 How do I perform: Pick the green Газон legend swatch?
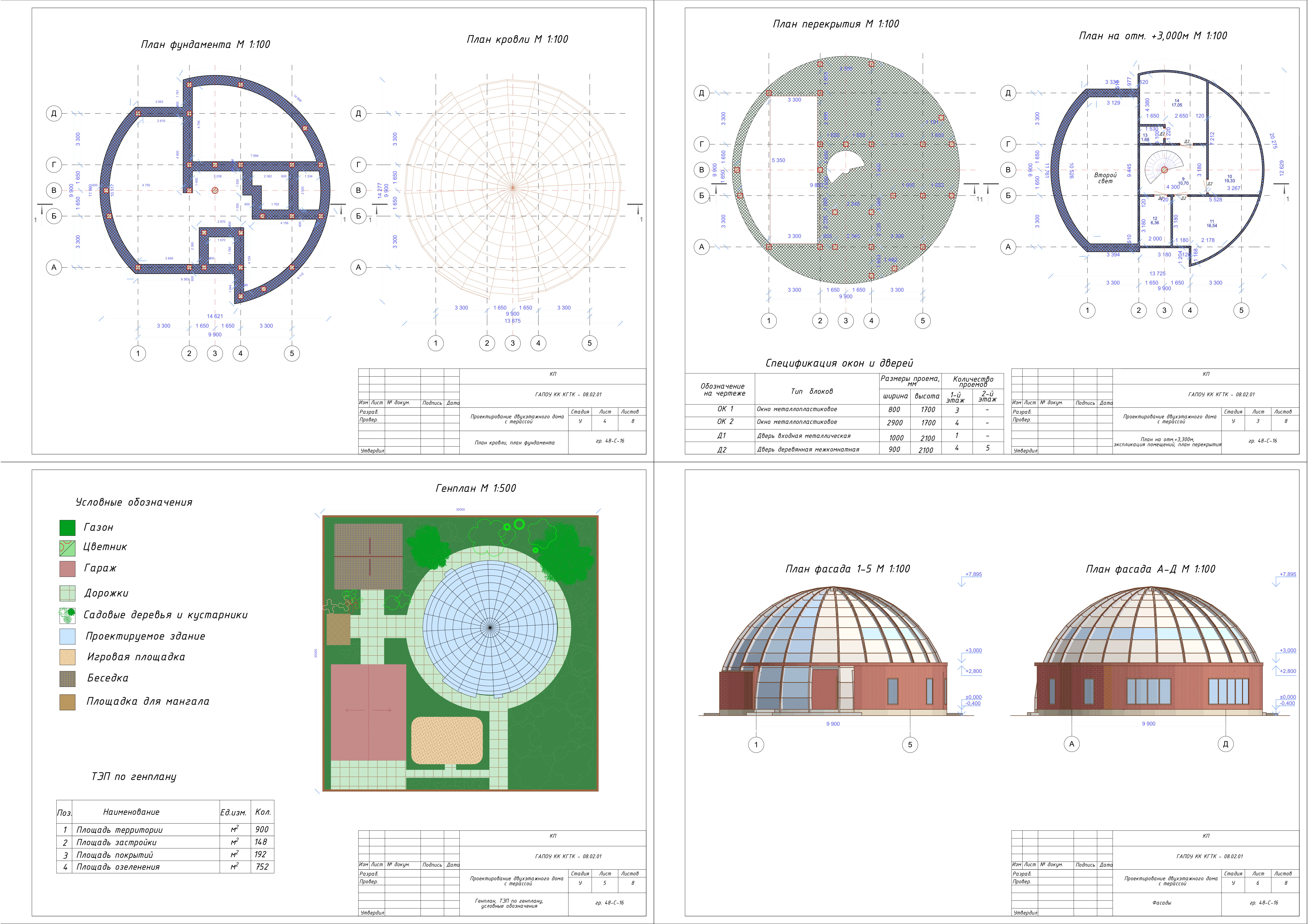tap(67, 528)
